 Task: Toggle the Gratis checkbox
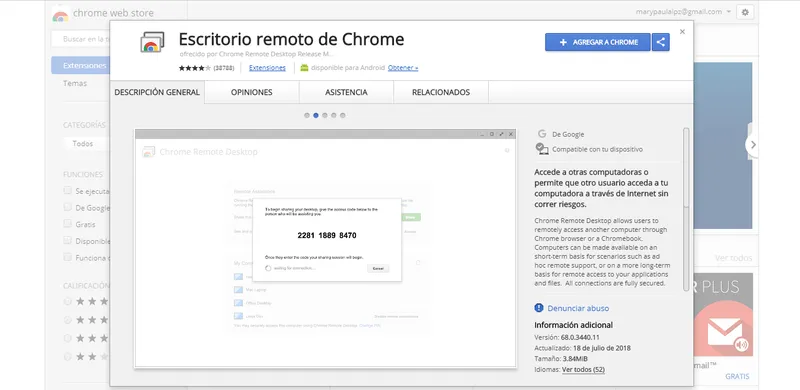pyautogui.click(x=67, y=224)
